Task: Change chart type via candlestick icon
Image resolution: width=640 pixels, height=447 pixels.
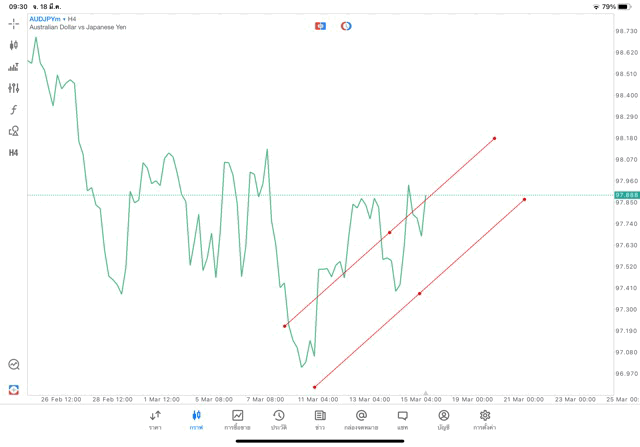Action: coord(14,45)
